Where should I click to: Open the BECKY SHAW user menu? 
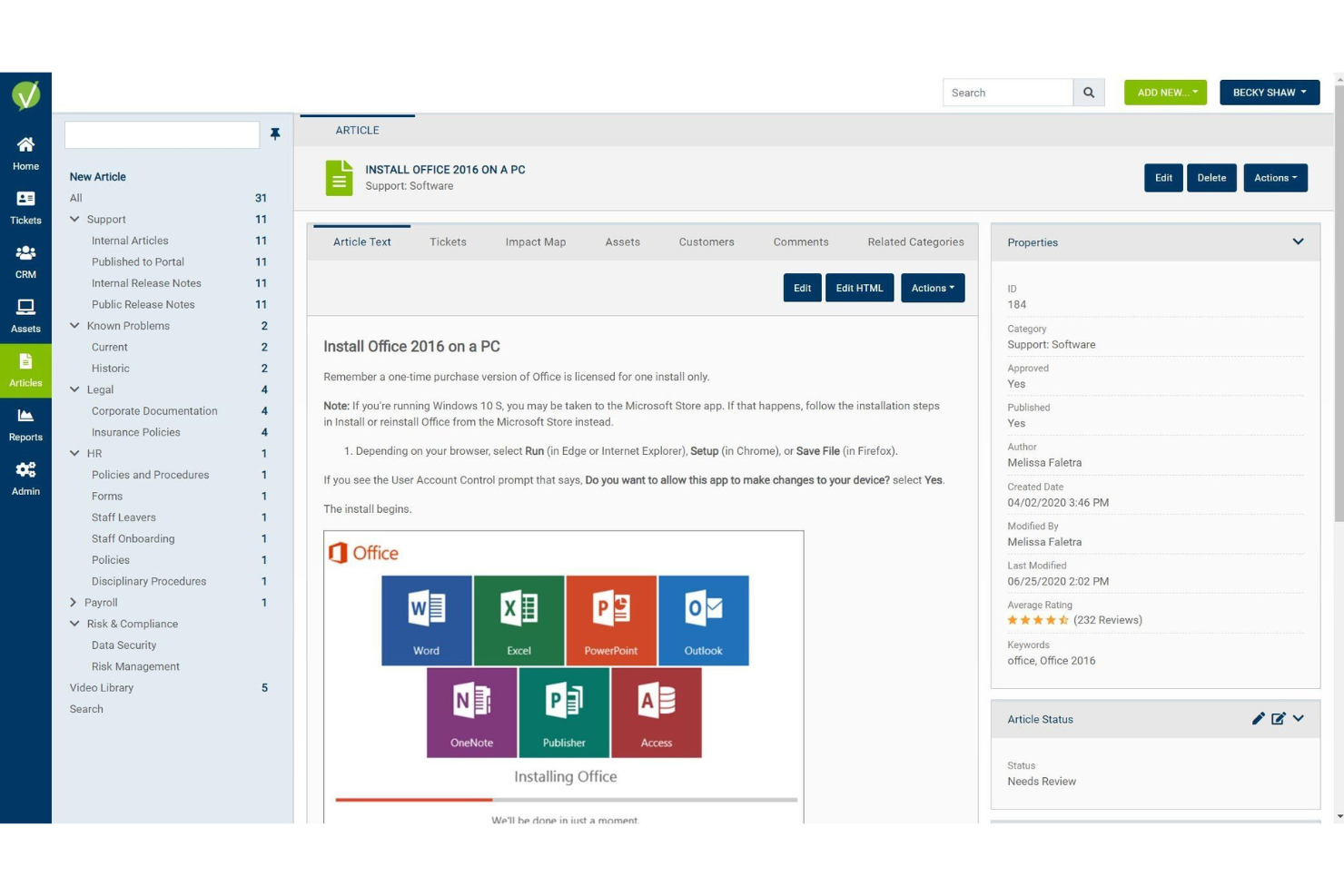pos(1269,92)
